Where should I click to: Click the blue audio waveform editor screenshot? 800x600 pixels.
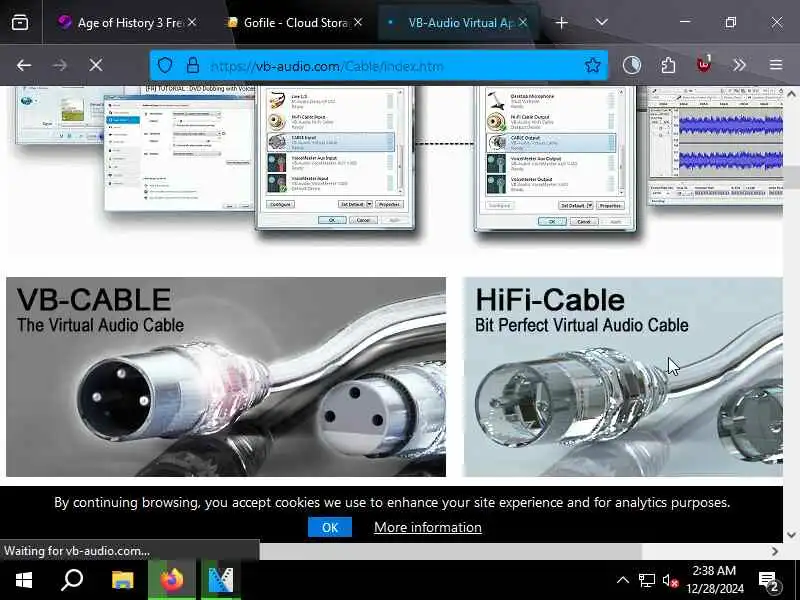click(x=716, y=146)
